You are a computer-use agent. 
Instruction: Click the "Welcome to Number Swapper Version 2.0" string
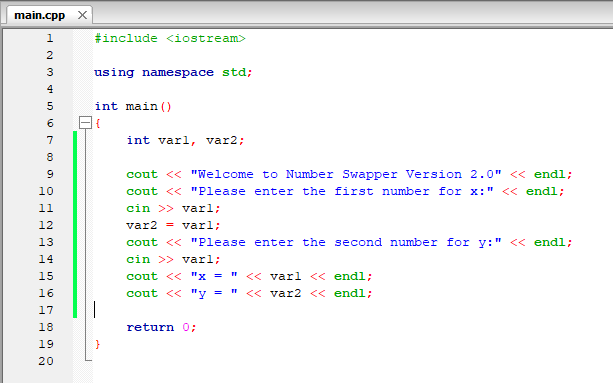coord(346,174)
